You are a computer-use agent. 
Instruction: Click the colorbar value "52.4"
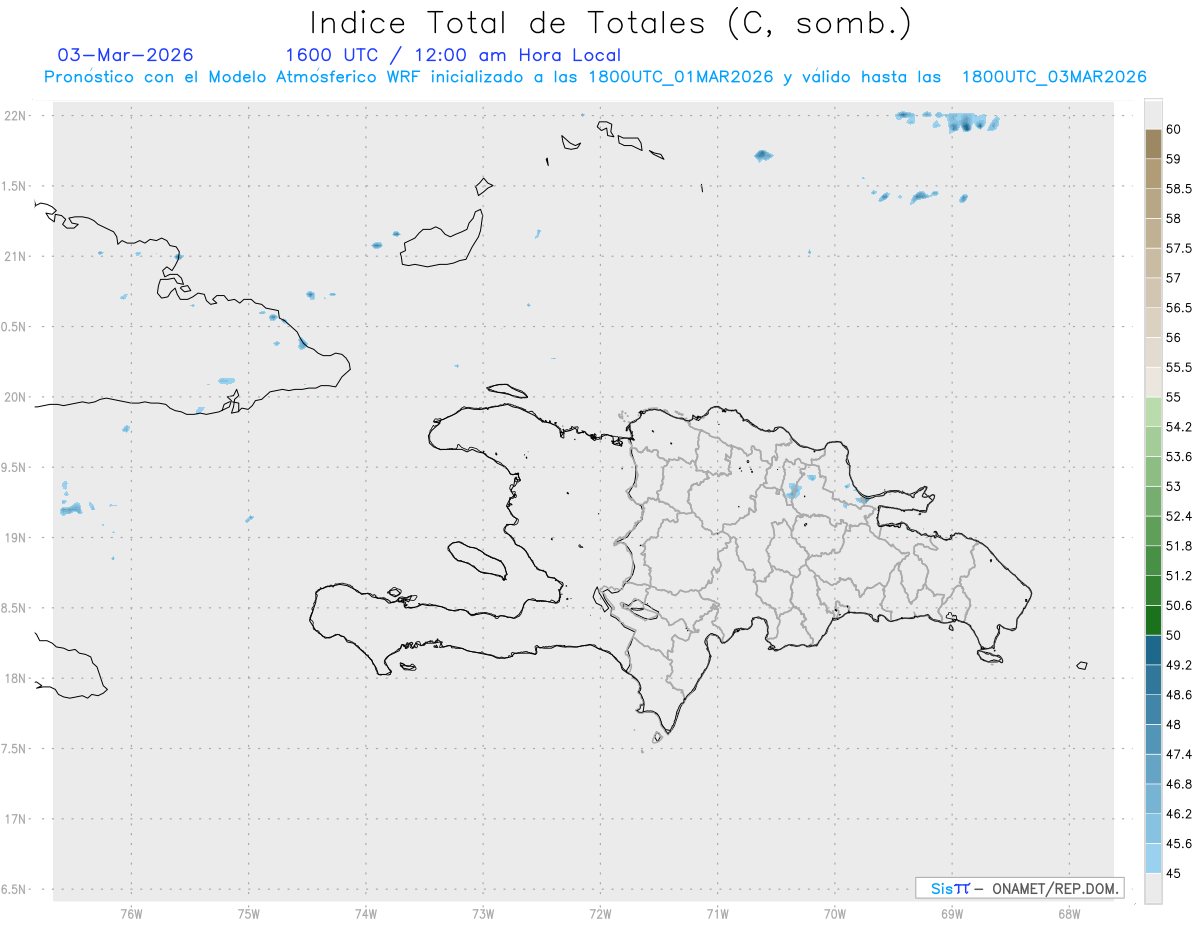pyautogui.click(x=1179, y=516)
